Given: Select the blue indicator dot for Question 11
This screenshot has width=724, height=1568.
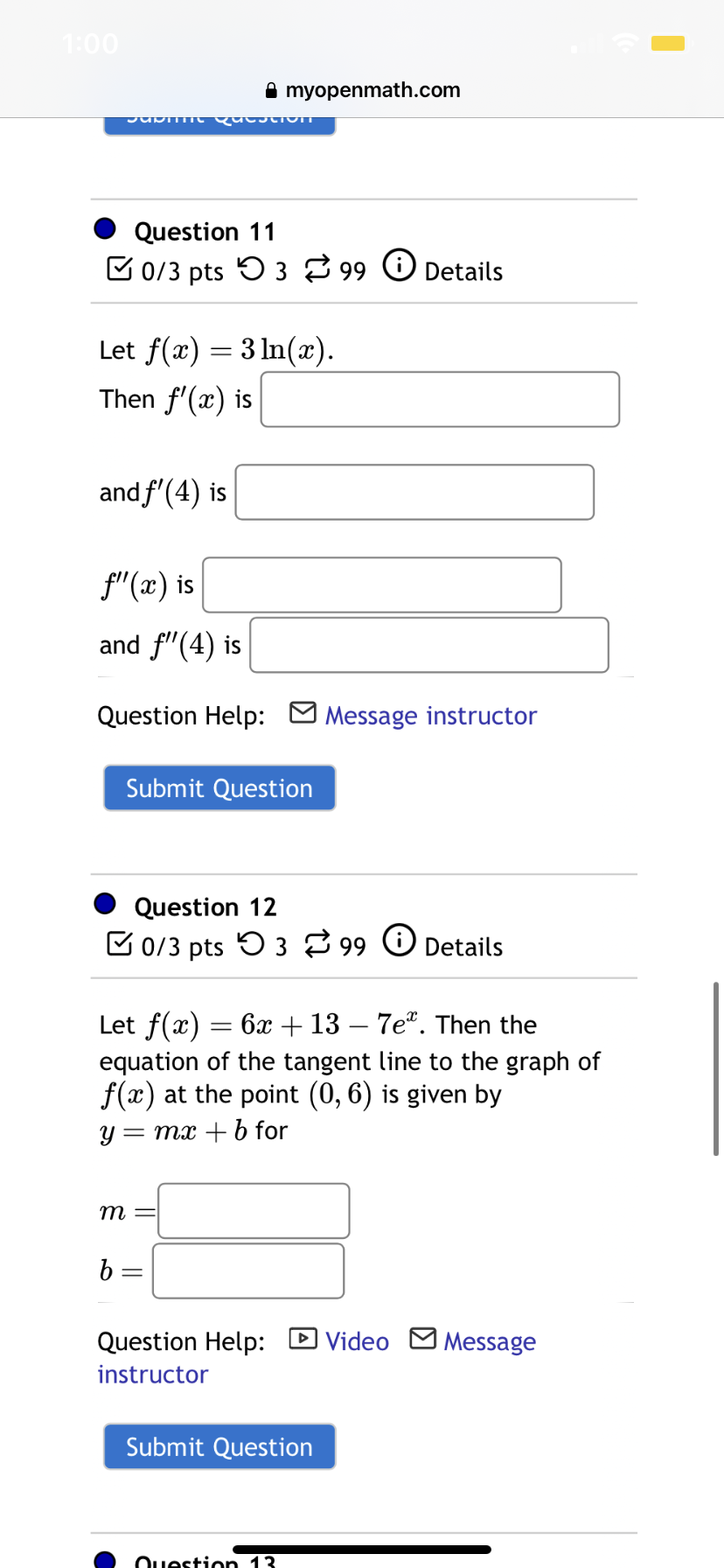Looking at the screenshot, I should click(x=105, y=227).
